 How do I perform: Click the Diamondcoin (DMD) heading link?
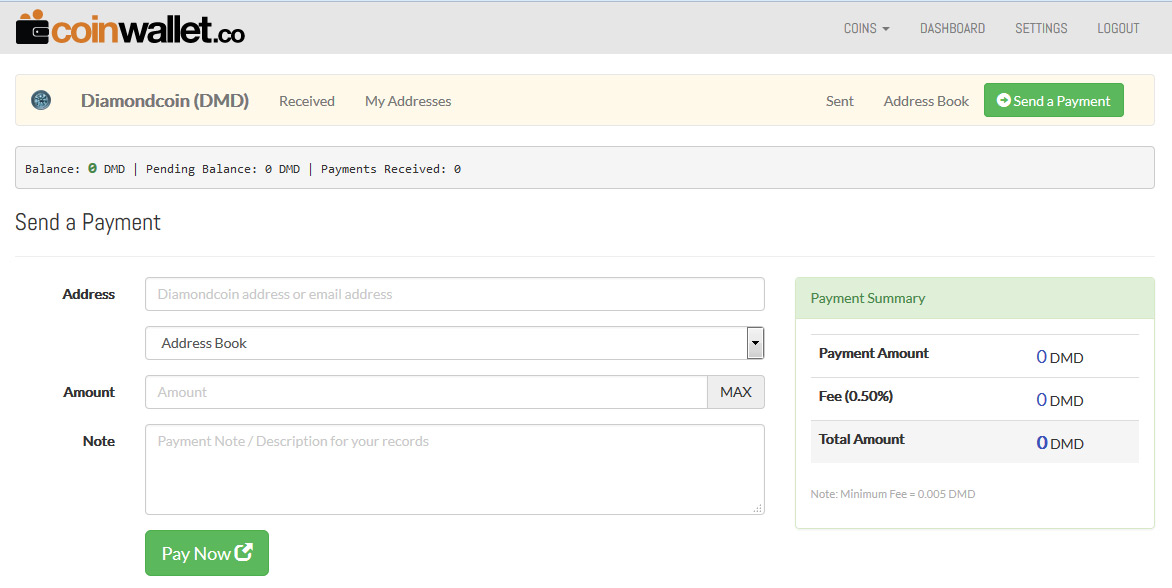click(164, 101)
